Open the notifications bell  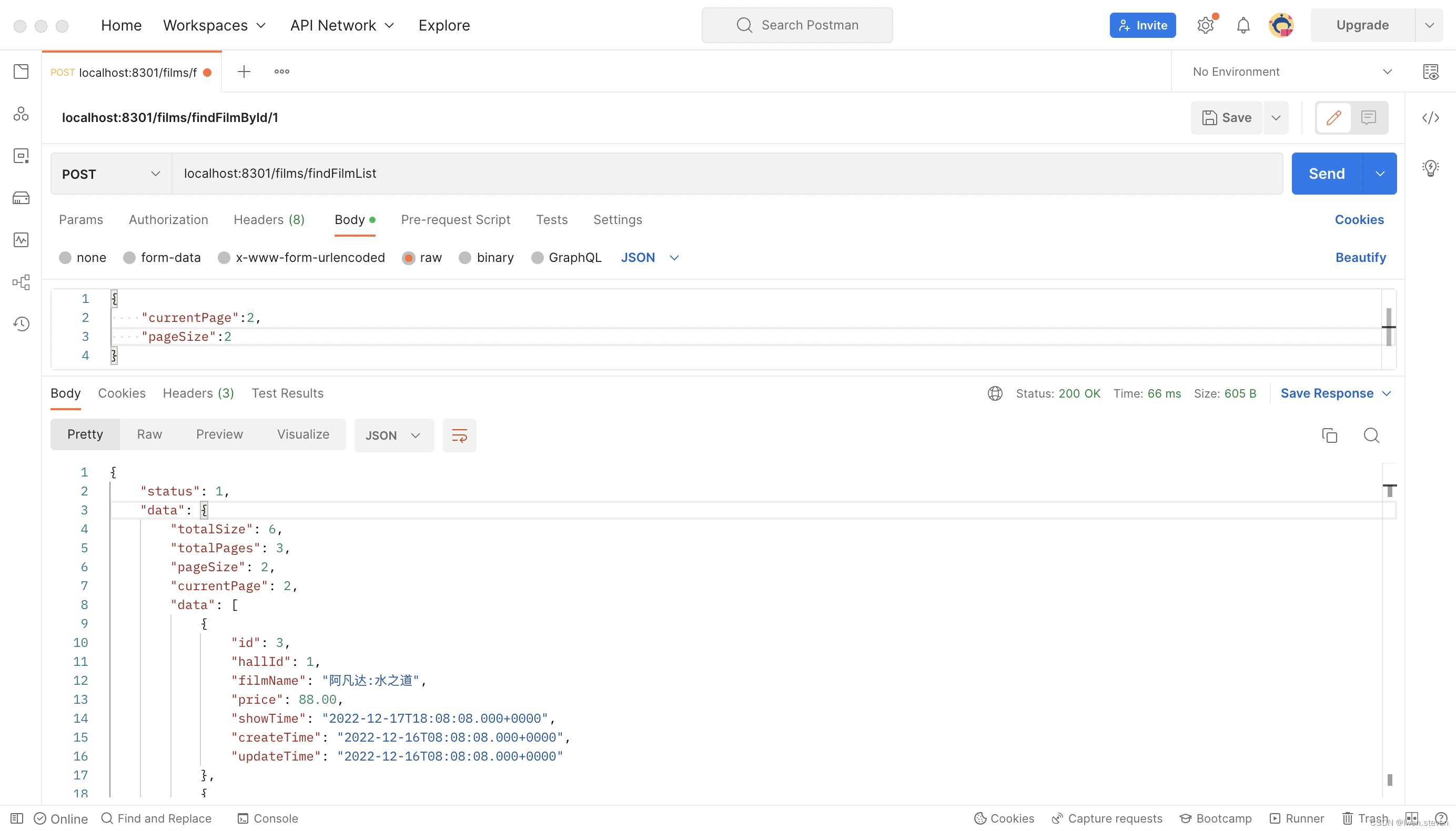pos(1242,25)
